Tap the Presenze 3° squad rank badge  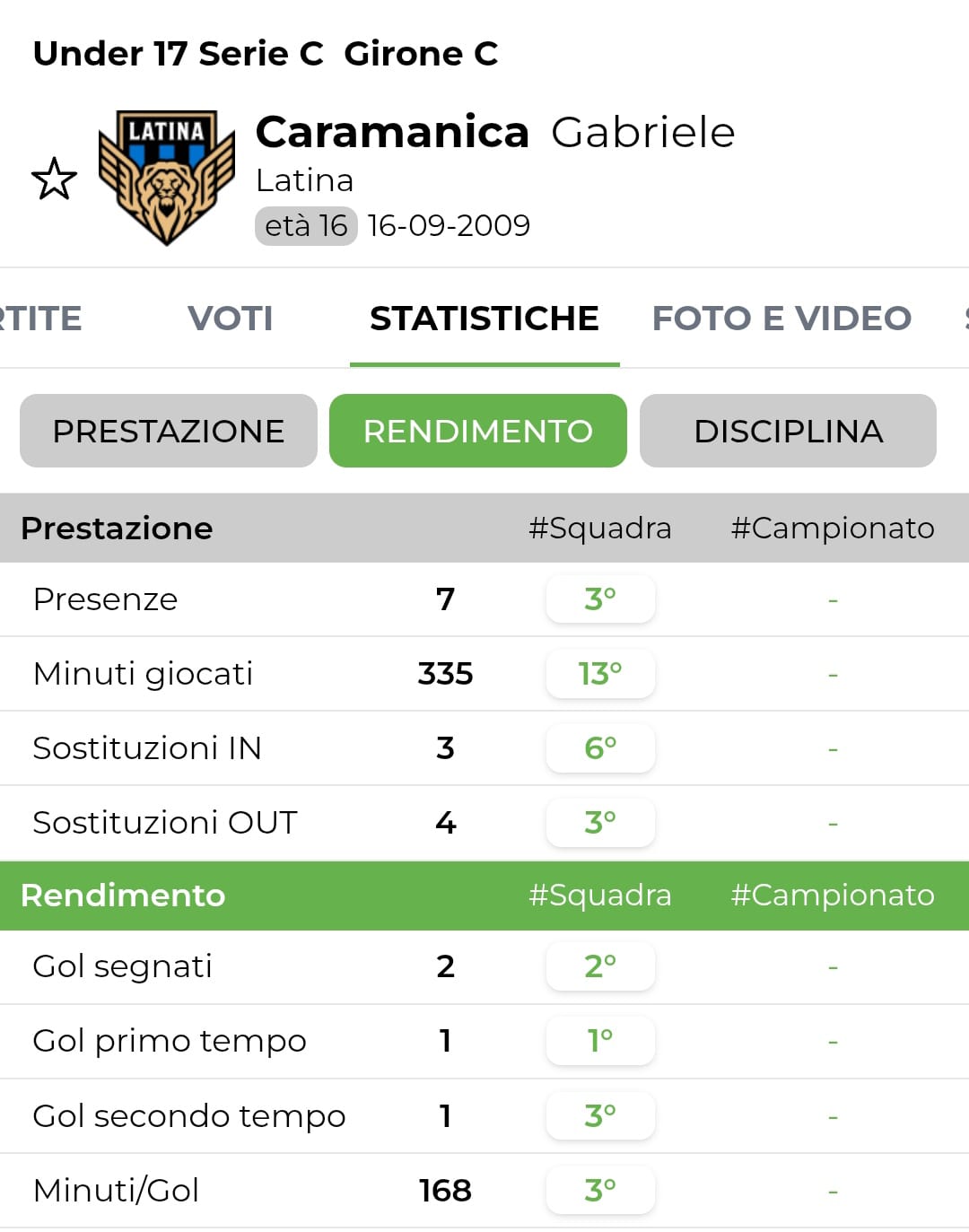[600, 599]
